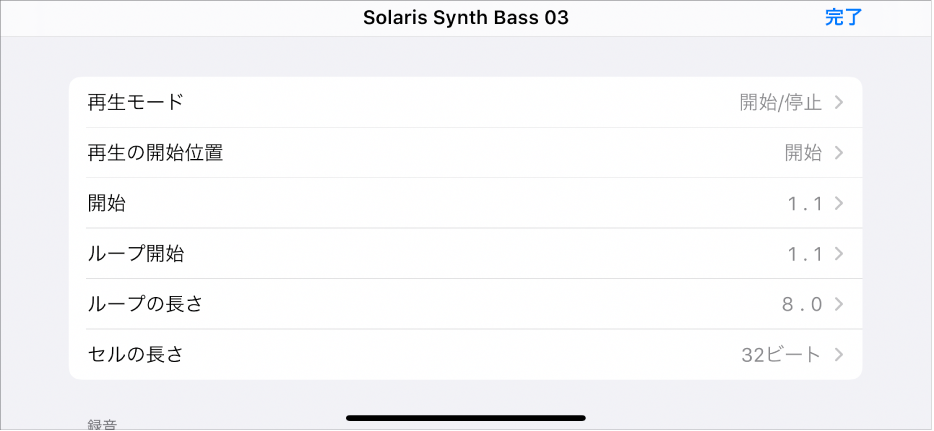Tap the chevron for ループ開始
This screenshot has height=431, width=934.
coord(839,254)
